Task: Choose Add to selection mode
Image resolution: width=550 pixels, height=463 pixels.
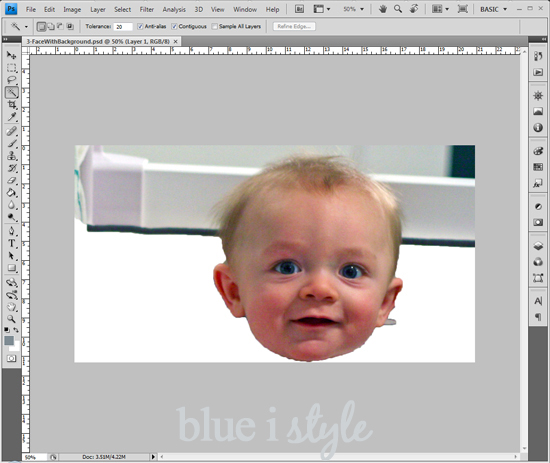Action: (x=51, y=26)
